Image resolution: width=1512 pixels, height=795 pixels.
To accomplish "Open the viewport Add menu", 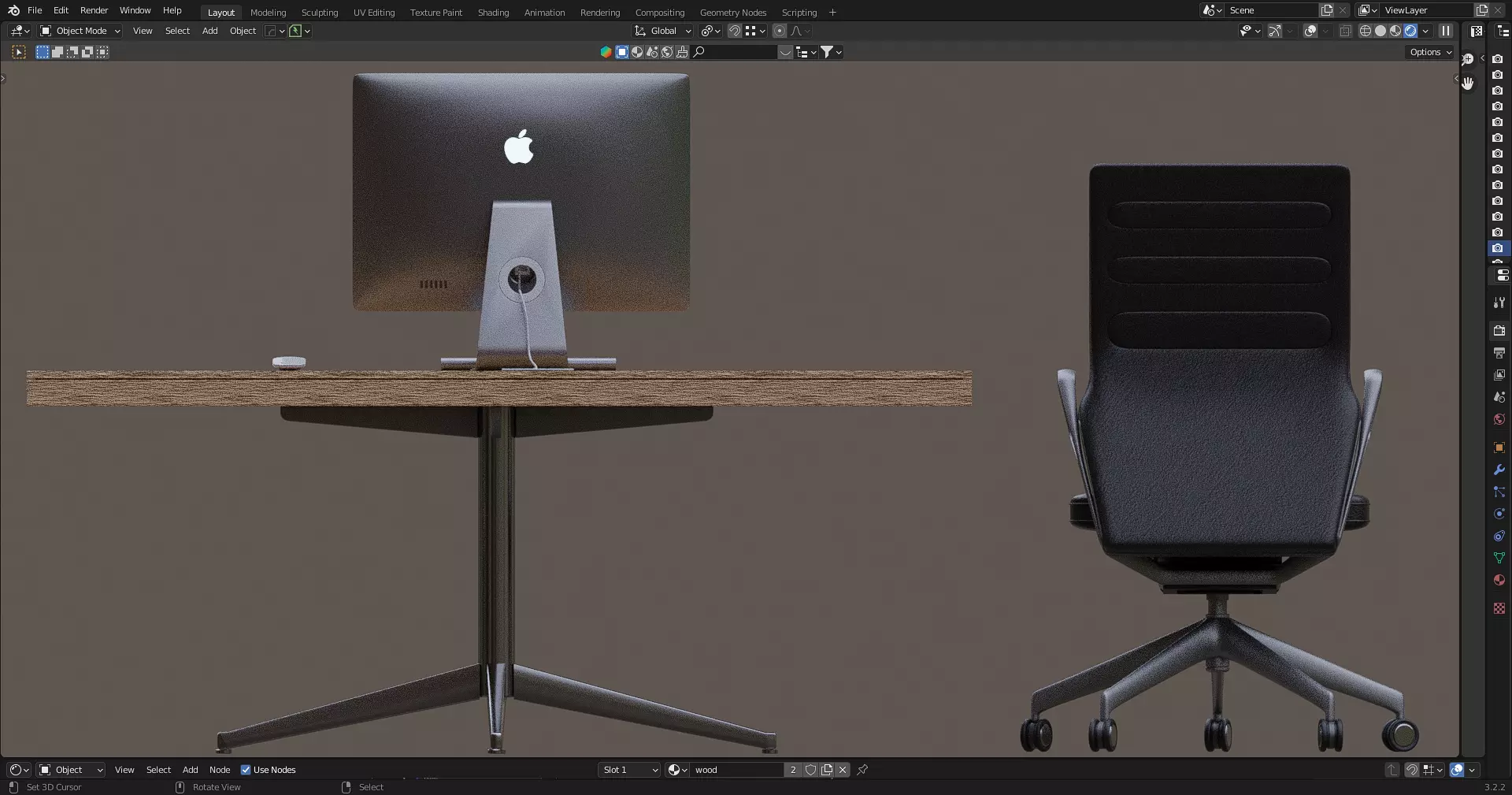I will [x=209, y=31].
